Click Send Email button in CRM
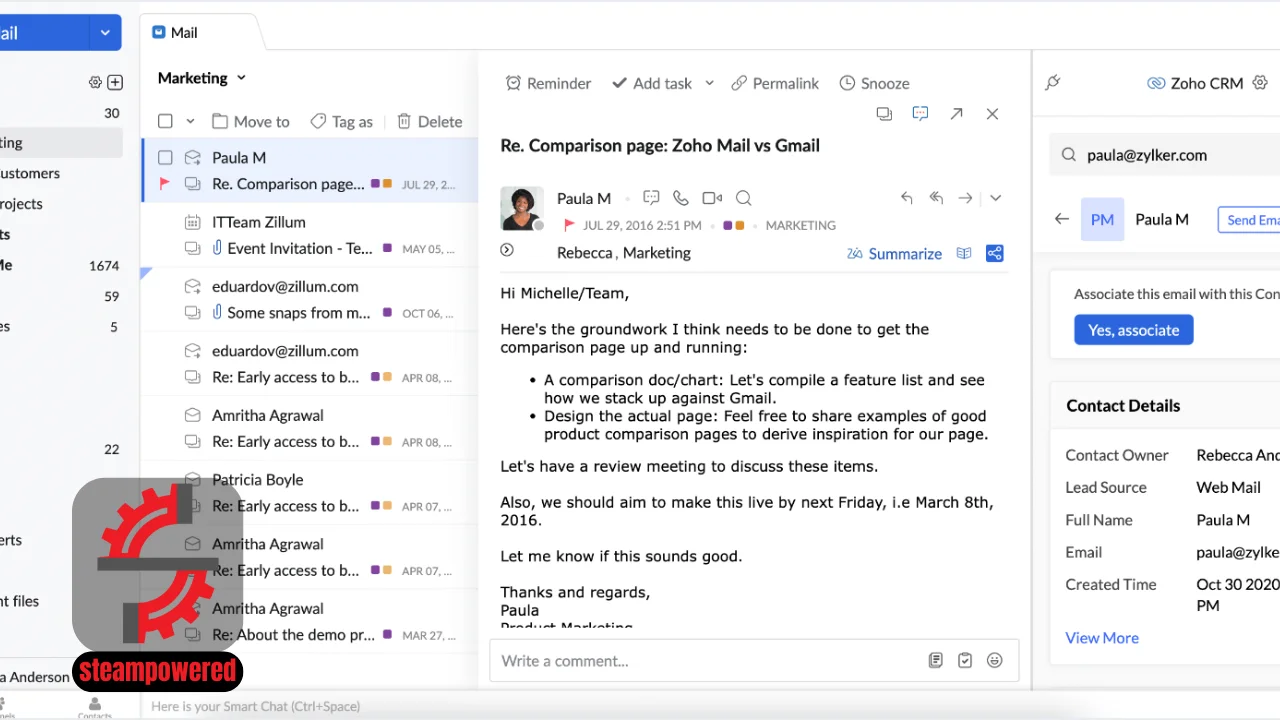 [x=1249, y=220]
